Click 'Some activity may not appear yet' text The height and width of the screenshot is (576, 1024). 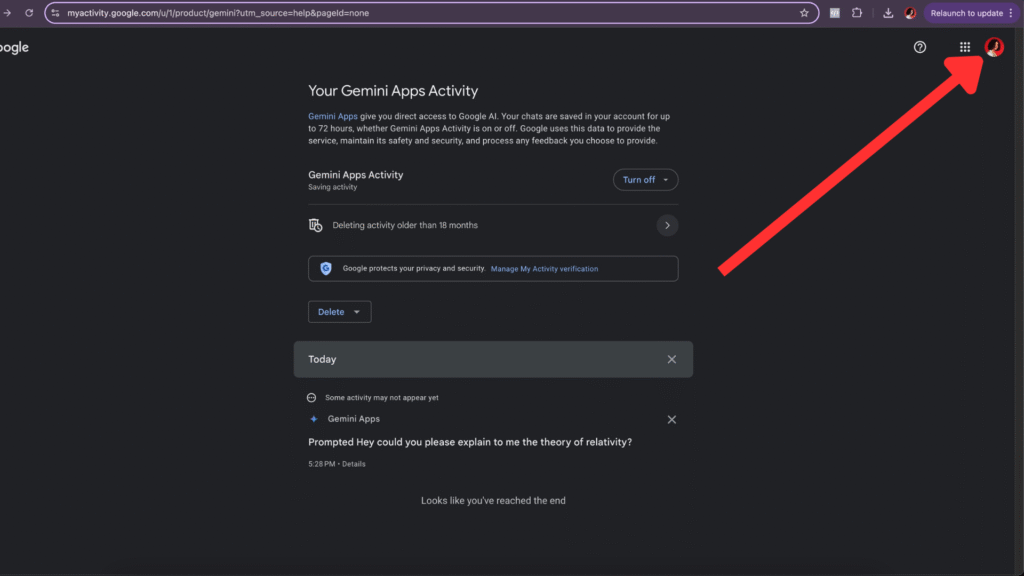pyautogui.click(x=381, y=398)
